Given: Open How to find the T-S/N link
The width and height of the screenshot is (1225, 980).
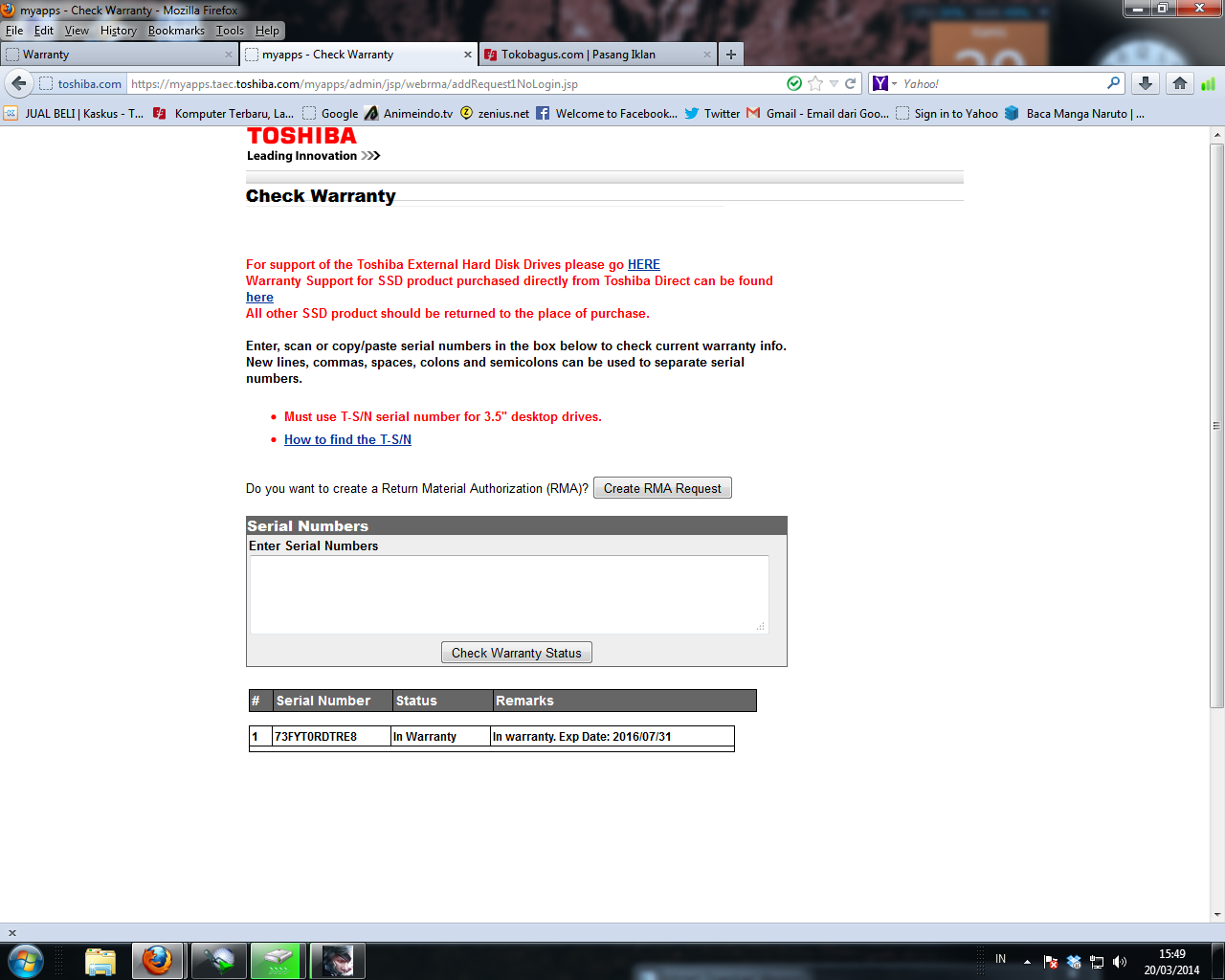Looking at the screenshot, I should click(x=347, y=439).
